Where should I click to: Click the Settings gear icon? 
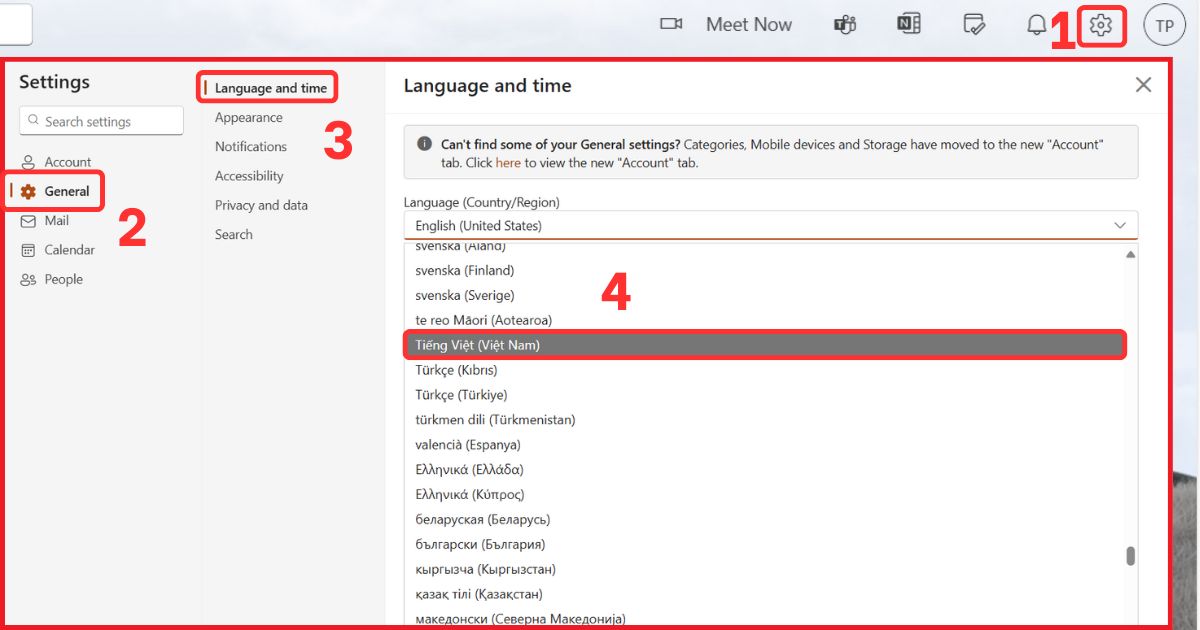1100,24
